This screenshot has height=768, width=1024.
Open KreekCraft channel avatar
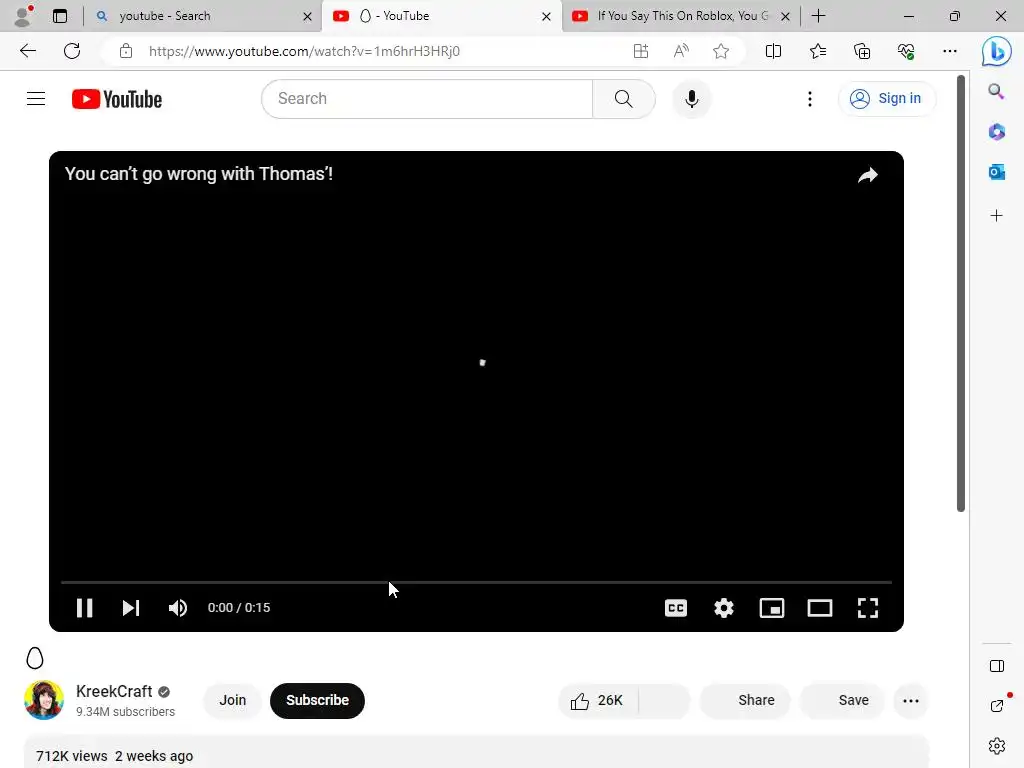click(44, 700)
